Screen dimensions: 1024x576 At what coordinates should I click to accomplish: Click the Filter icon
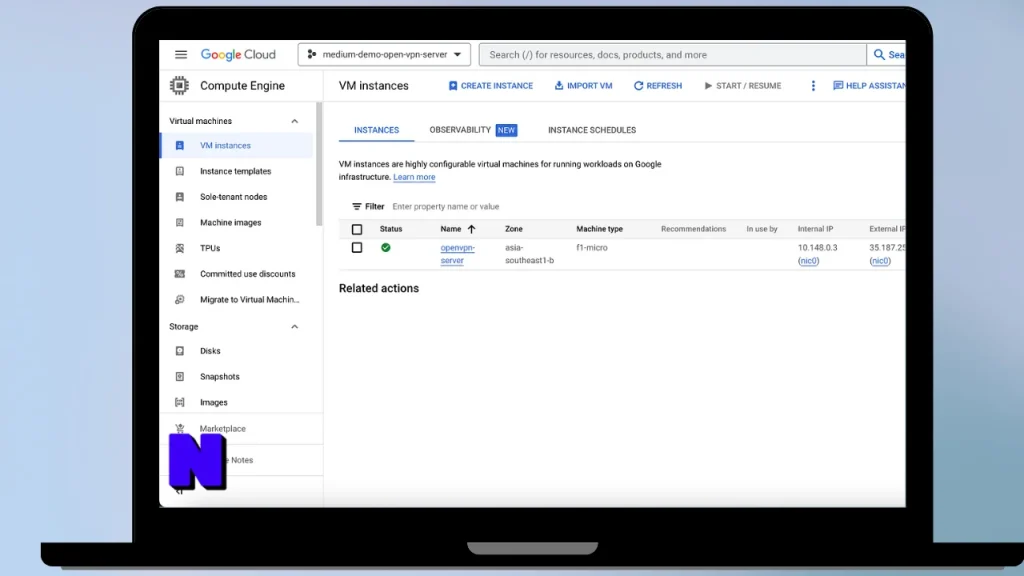click(x=357, y=206)
